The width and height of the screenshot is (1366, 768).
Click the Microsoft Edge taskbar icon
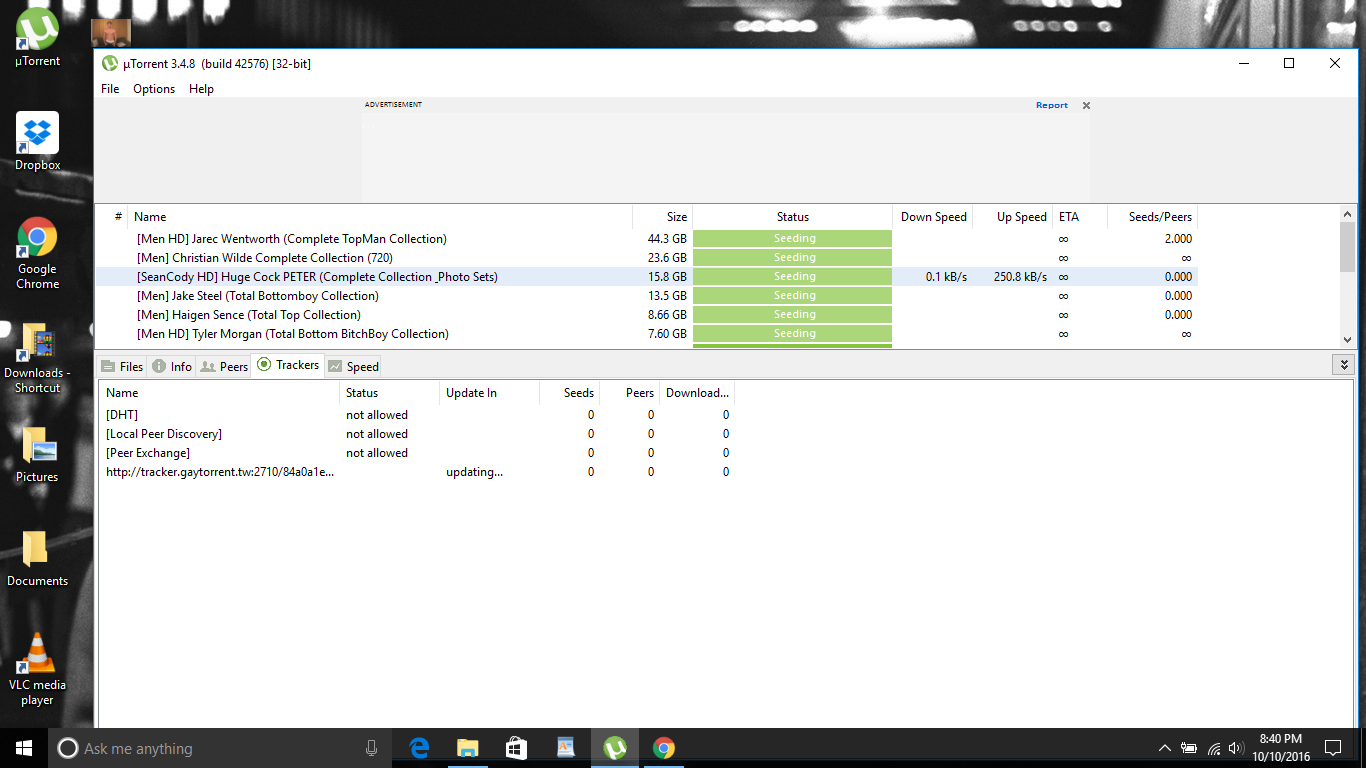coord(419,748)
